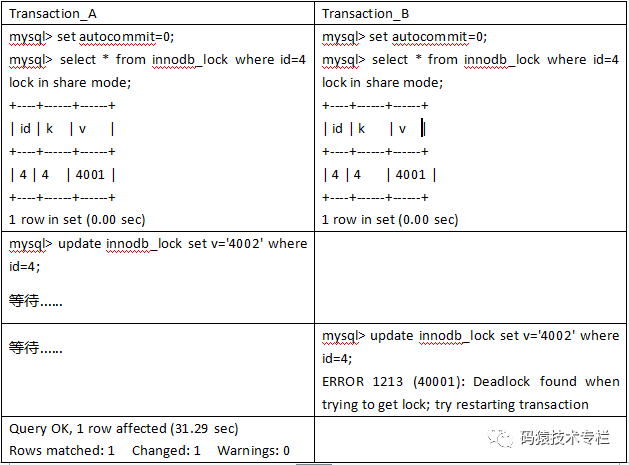Click the 'Rows matched: 1' text
This screenshot has height=465, width=629.
(62, 451)
